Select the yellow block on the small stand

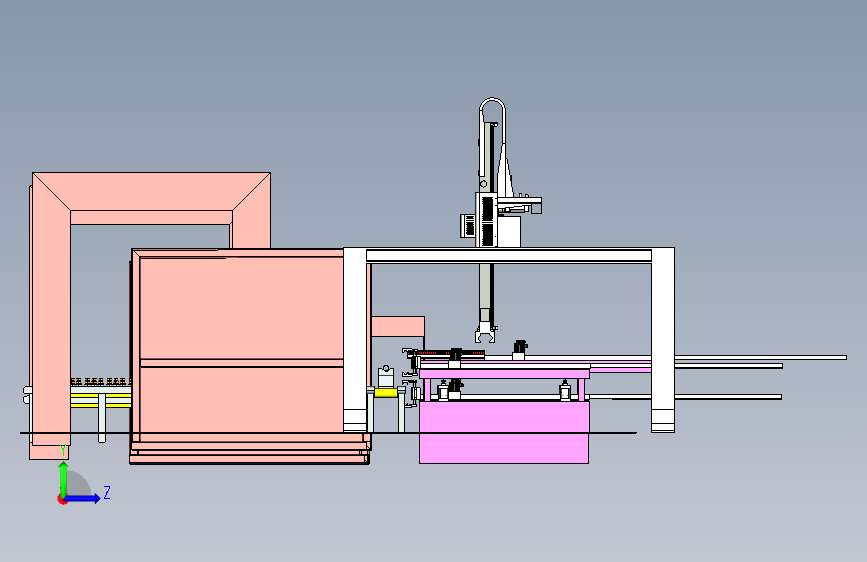point(385,393)
